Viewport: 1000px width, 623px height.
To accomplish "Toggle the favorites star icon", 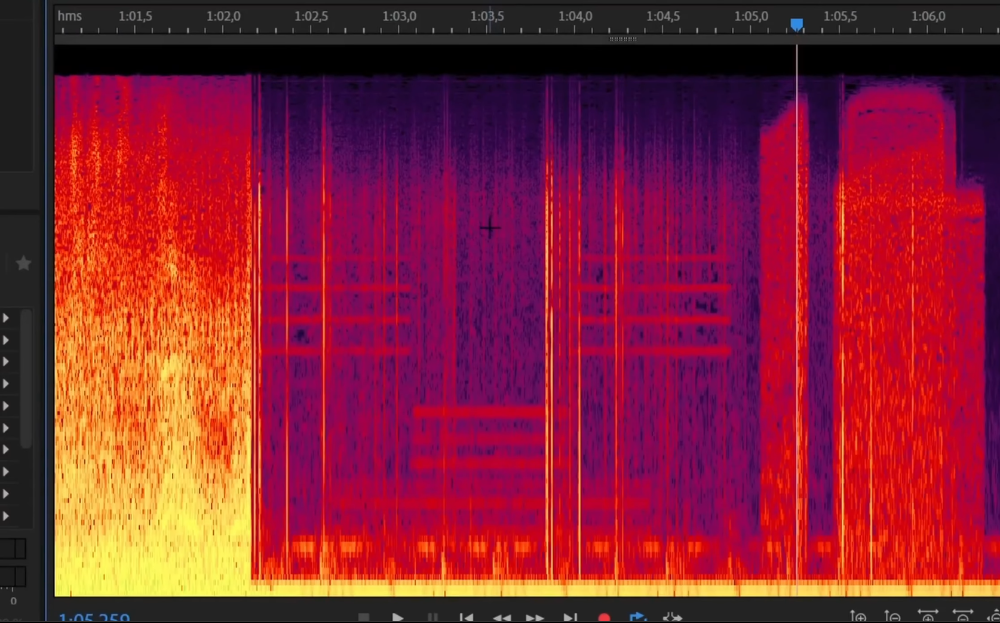I will [23, 263].
